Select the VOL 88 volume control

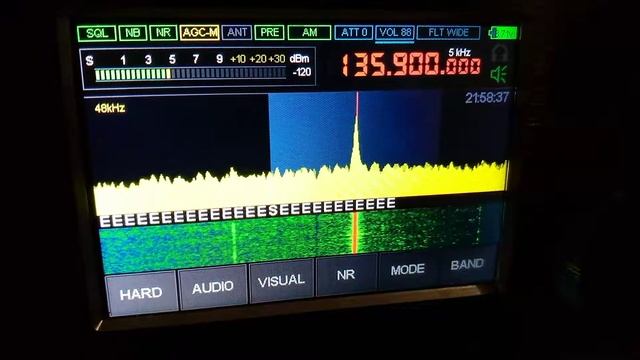point(395,33)
